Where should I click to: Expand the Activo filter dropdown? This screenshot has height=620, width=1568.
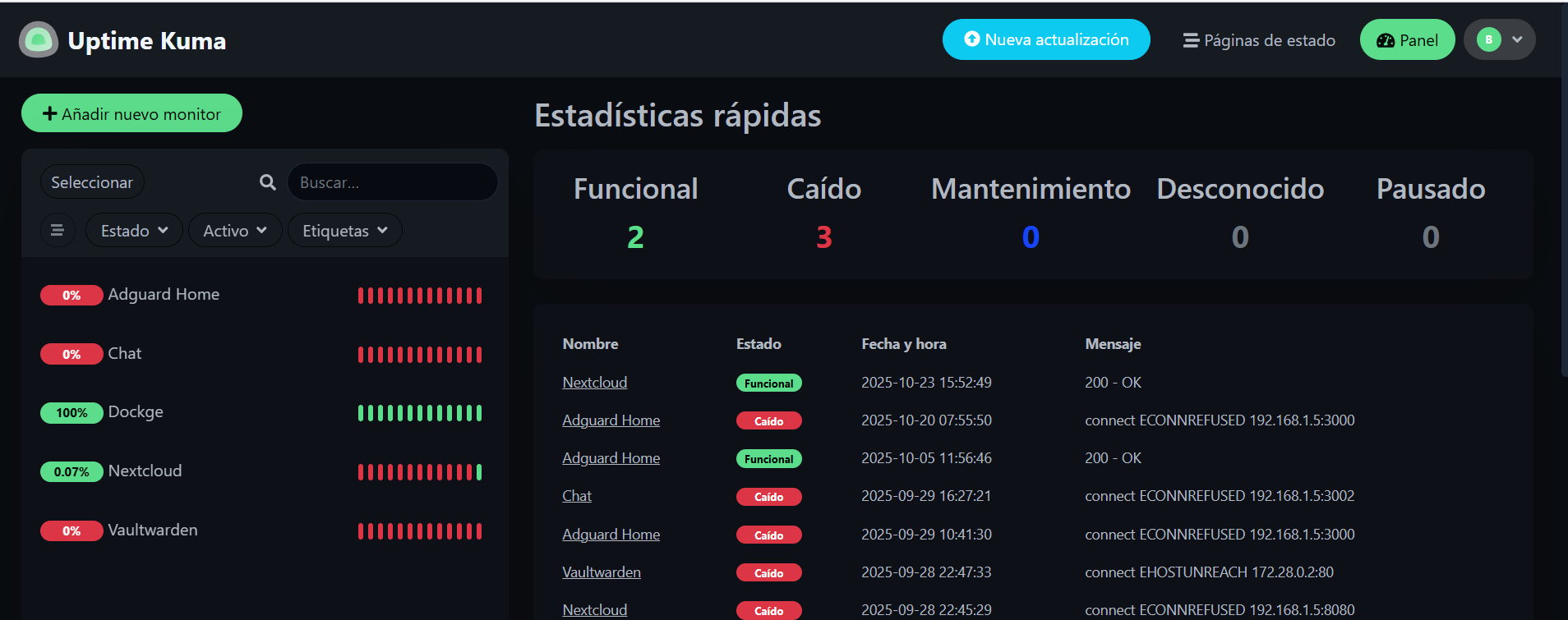(235, 231)
